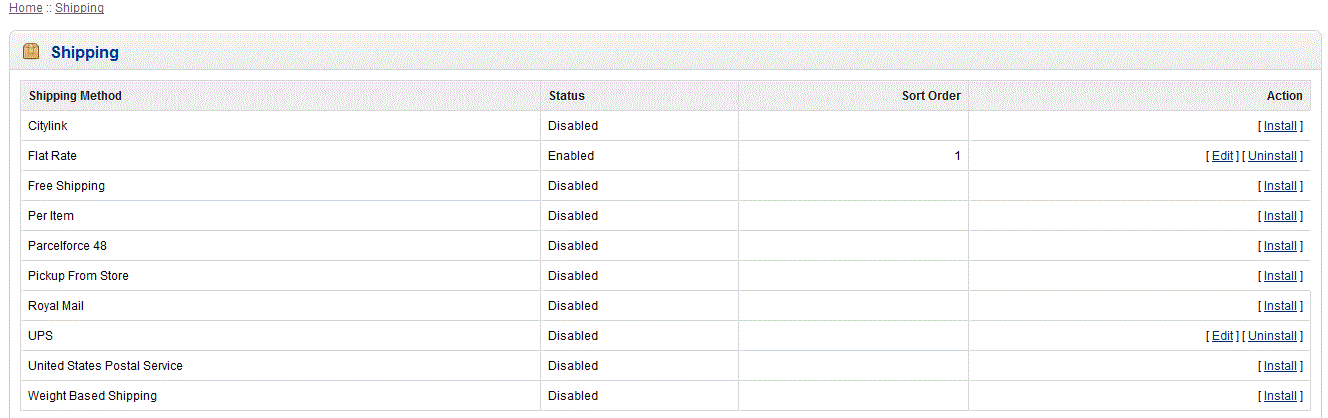Edit the UPS shipping method

pyautogui.click(x=1222, y=336)
